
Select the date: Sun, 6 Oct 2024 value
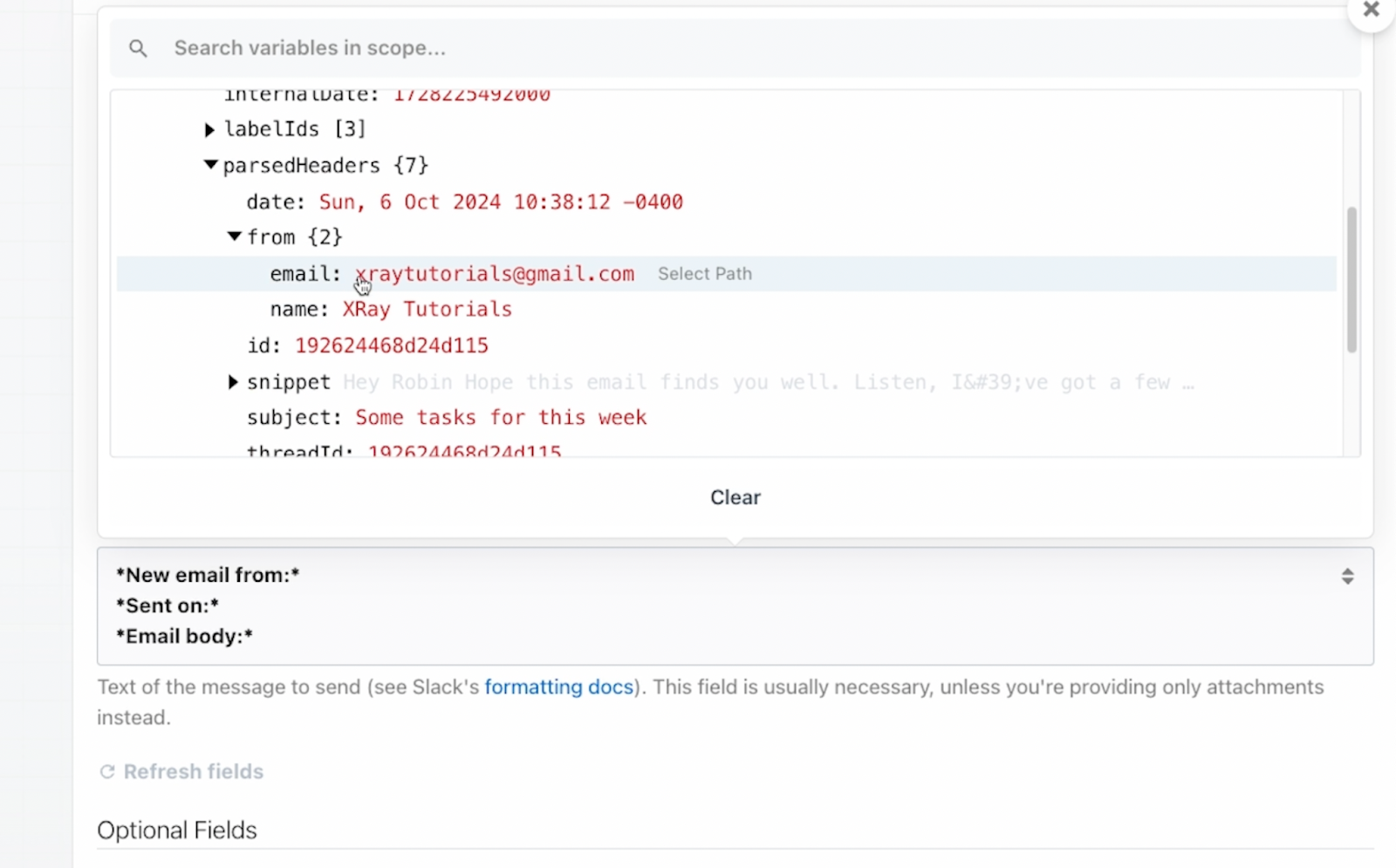click(x=501, y=202)
